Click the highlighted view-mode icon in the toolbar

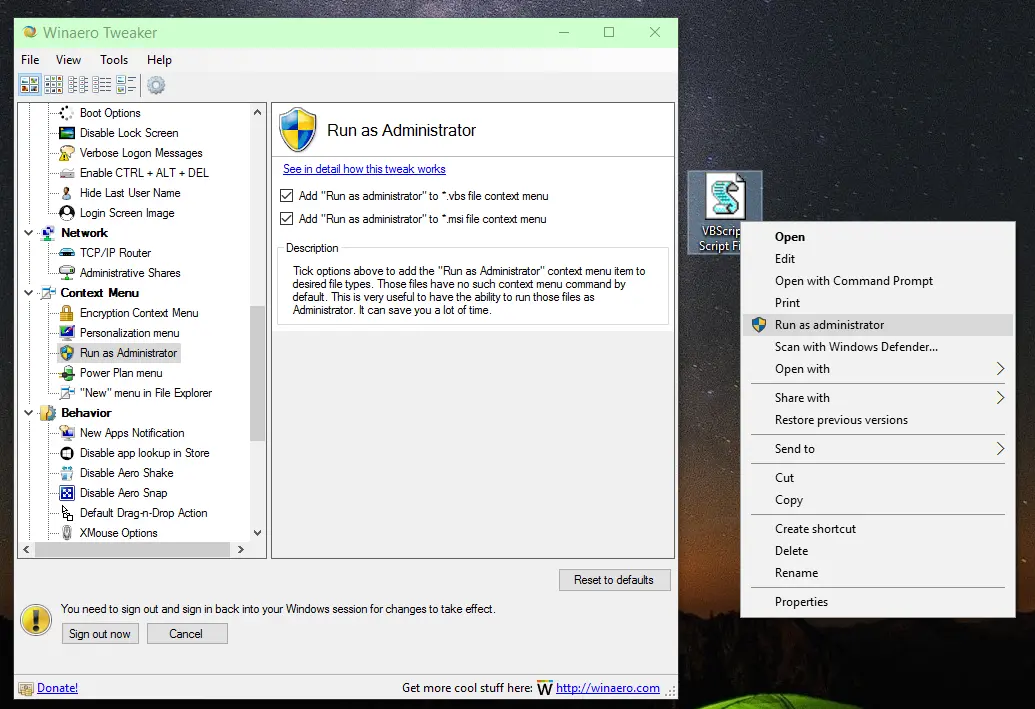point(30,84)
